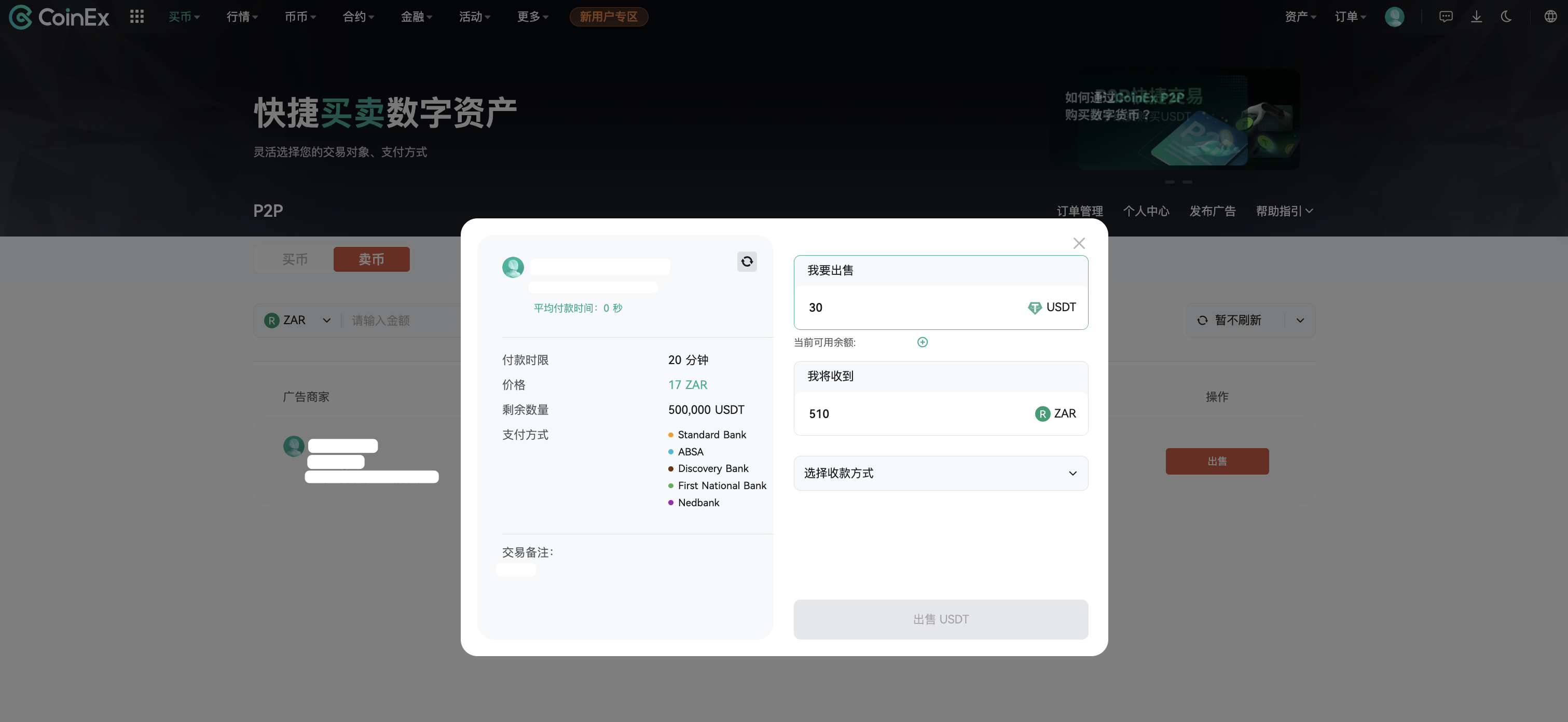Open the messages chat icon
The width and height of the screenshot is (1568, 722).
tap(1446, 17)
